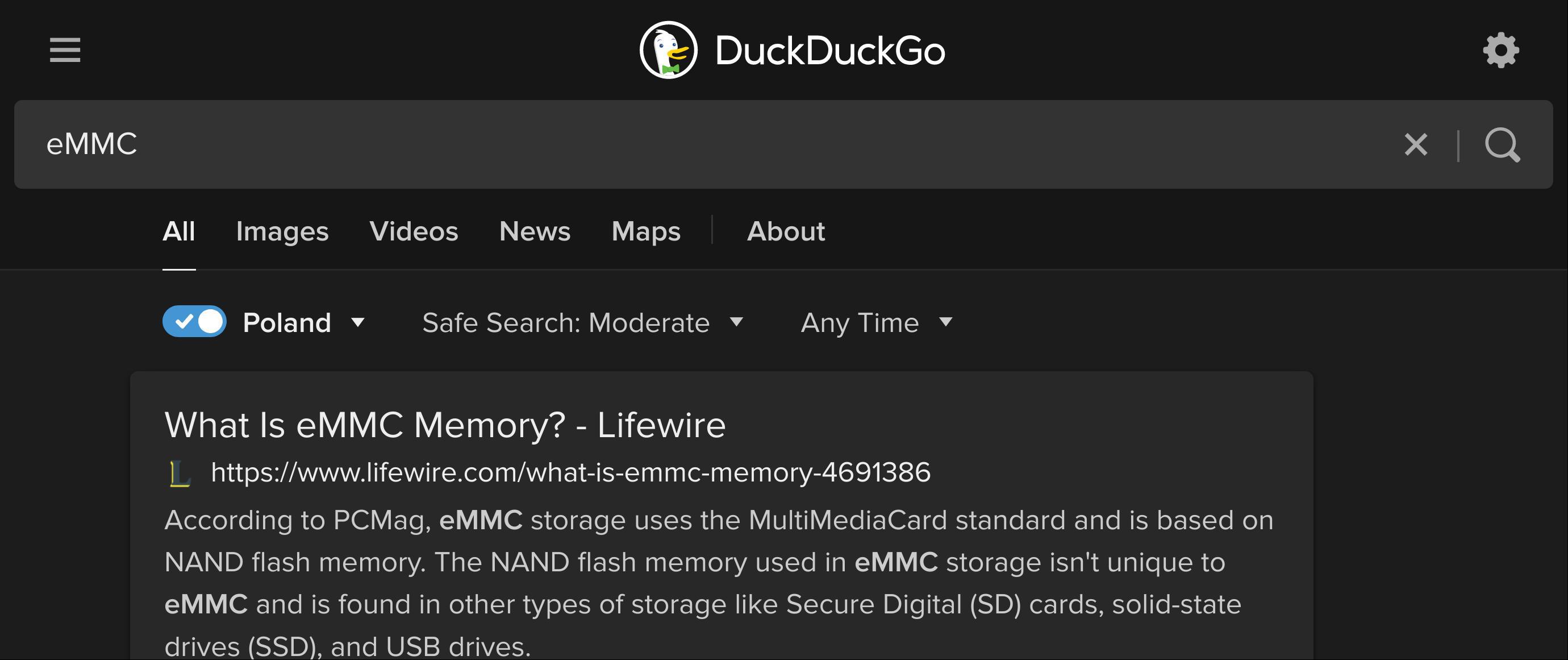
Task: Open the News results tab
Action: click(x=535, y=232)
